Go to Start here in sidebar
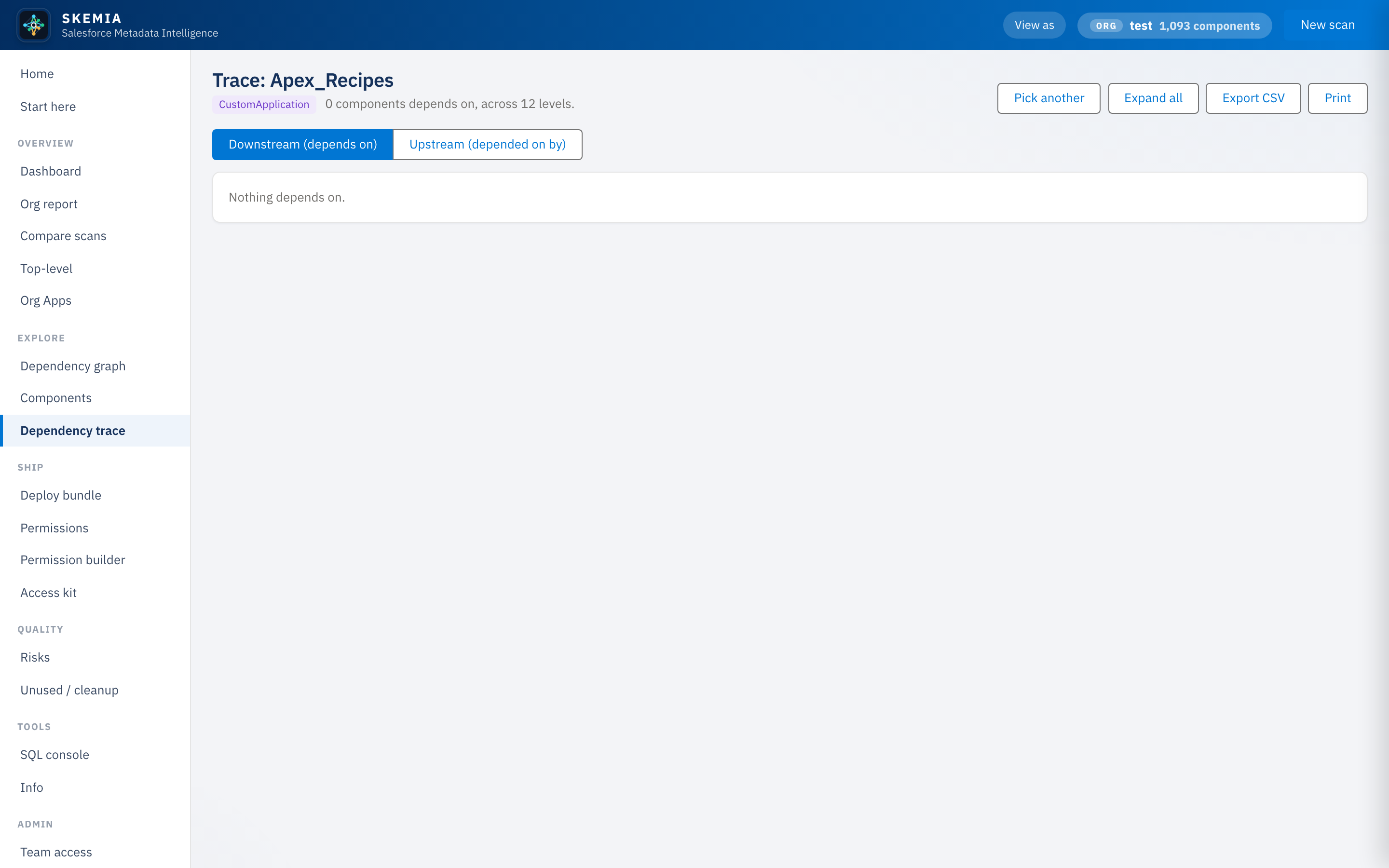1389x868 pixels. pyautogui.click(x=95, y=107)
